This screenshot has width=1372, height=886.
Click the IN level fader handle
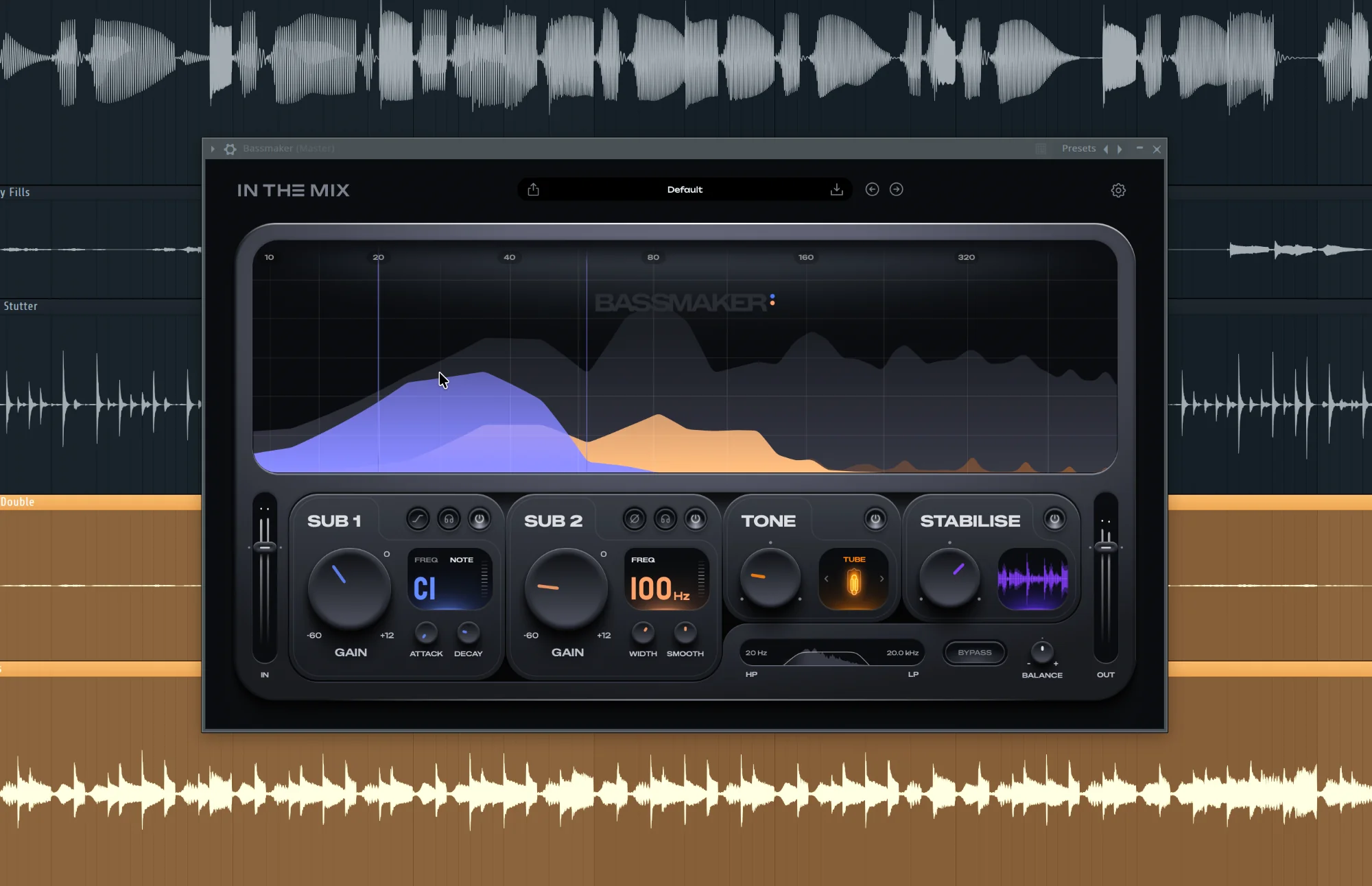pos(265,547)
